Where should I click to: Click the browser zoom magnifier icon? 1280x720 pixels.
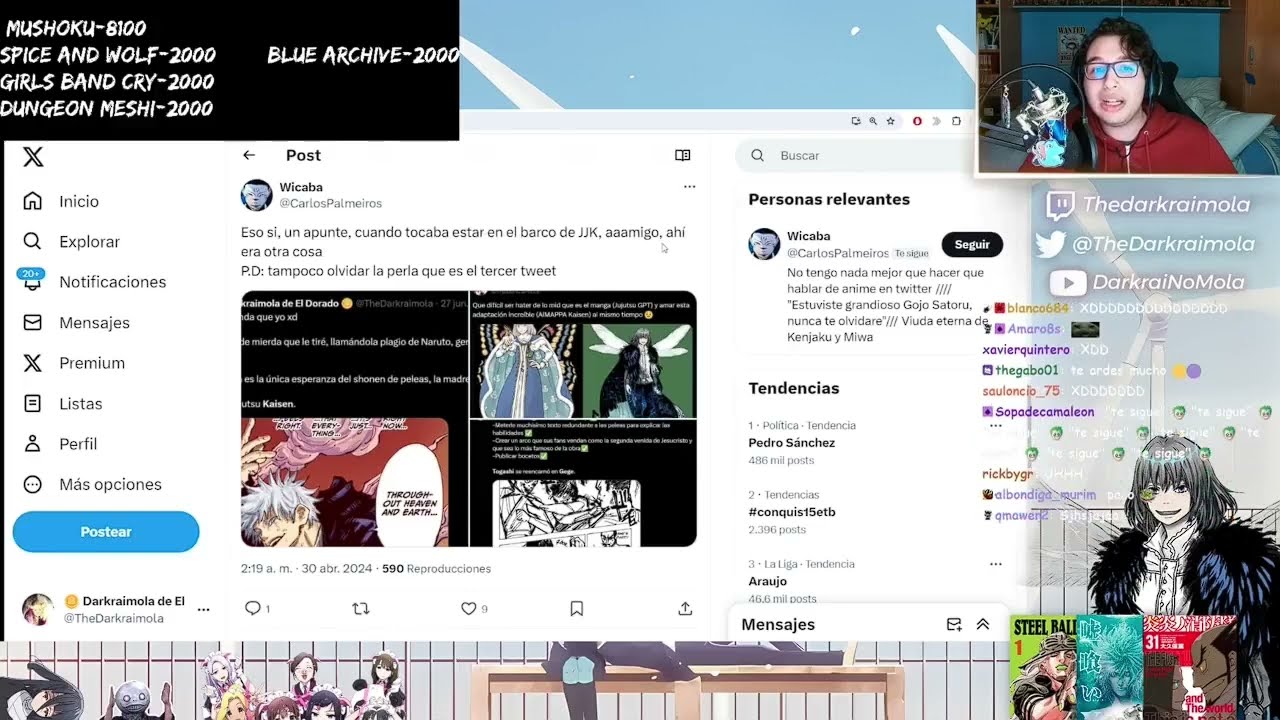[873, 121]
